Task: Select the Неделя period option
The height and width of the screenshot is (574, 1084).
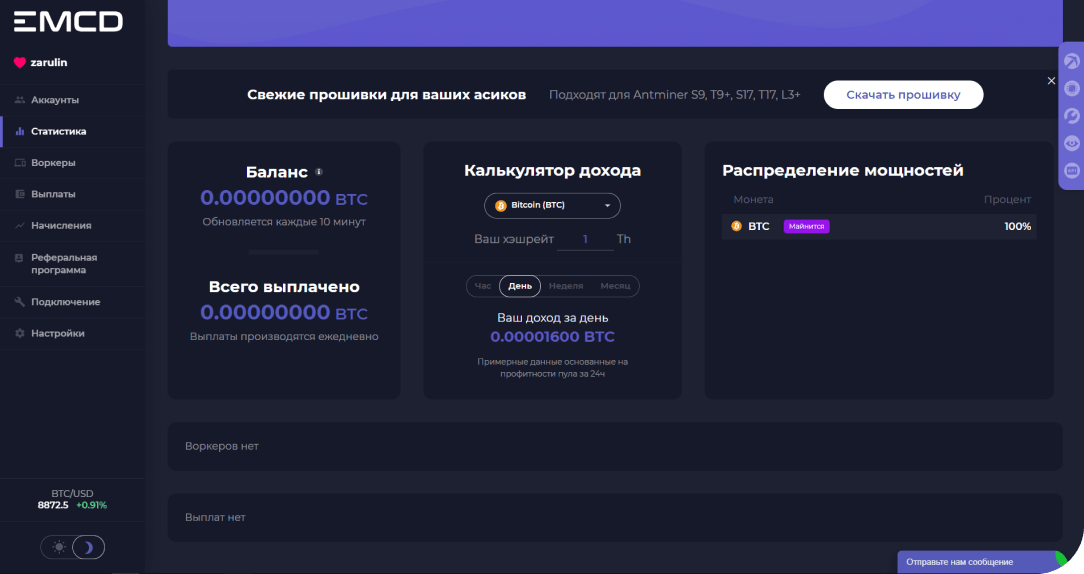Action: click(x=566, y=286)
